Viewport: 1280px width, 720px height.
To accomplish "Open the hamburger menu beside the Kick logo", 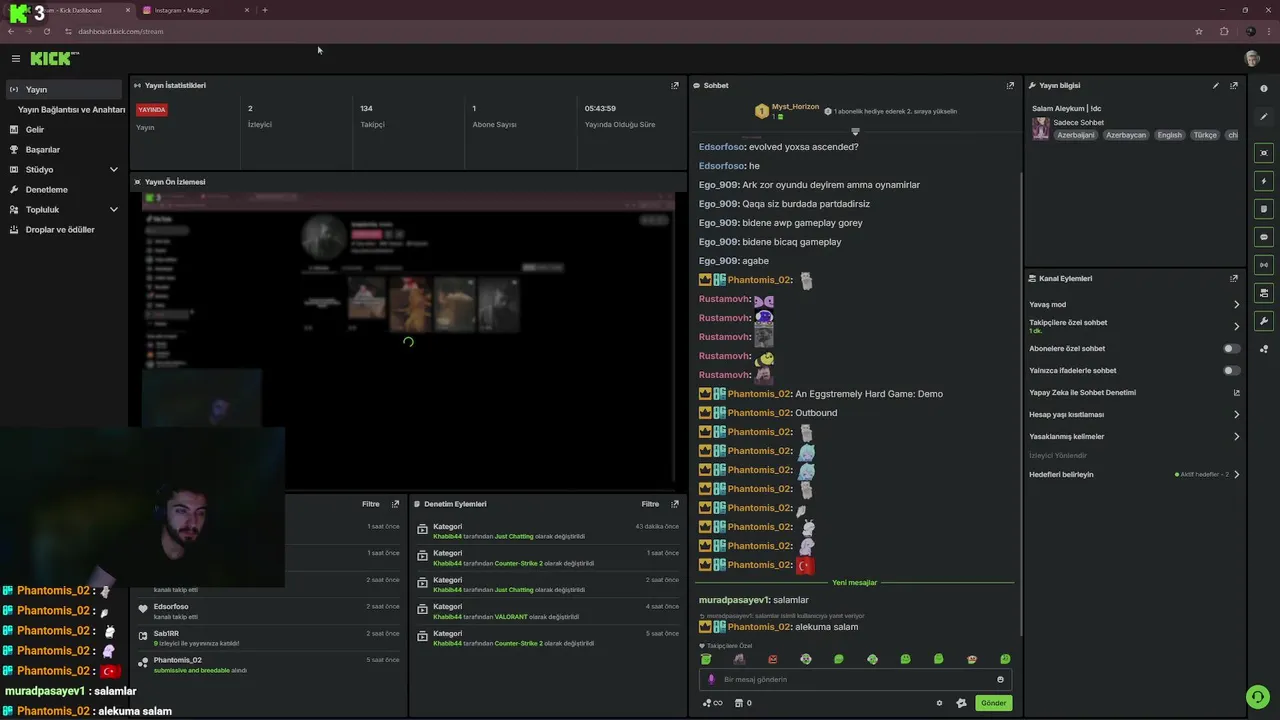I will click(15, 59).
